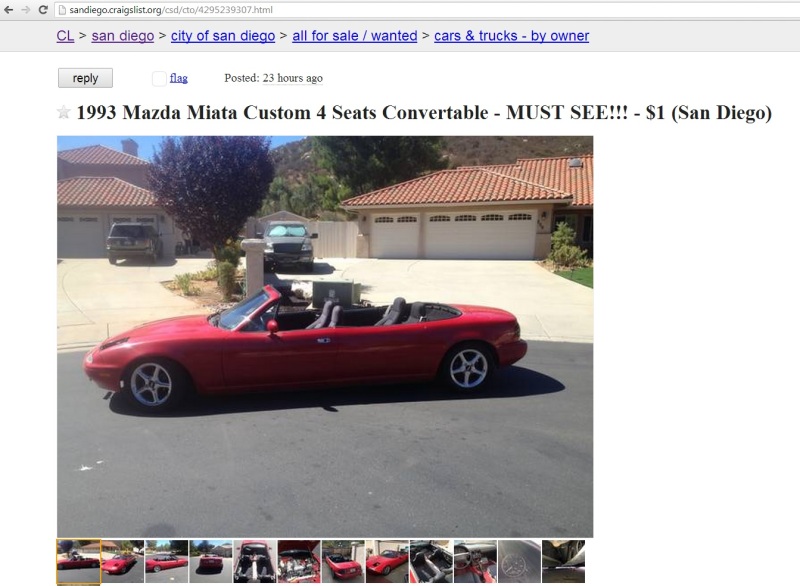The height and width of the screenshot is (586, 800).
Task: Click the main red Miata photo
Action: click(325, 337)
